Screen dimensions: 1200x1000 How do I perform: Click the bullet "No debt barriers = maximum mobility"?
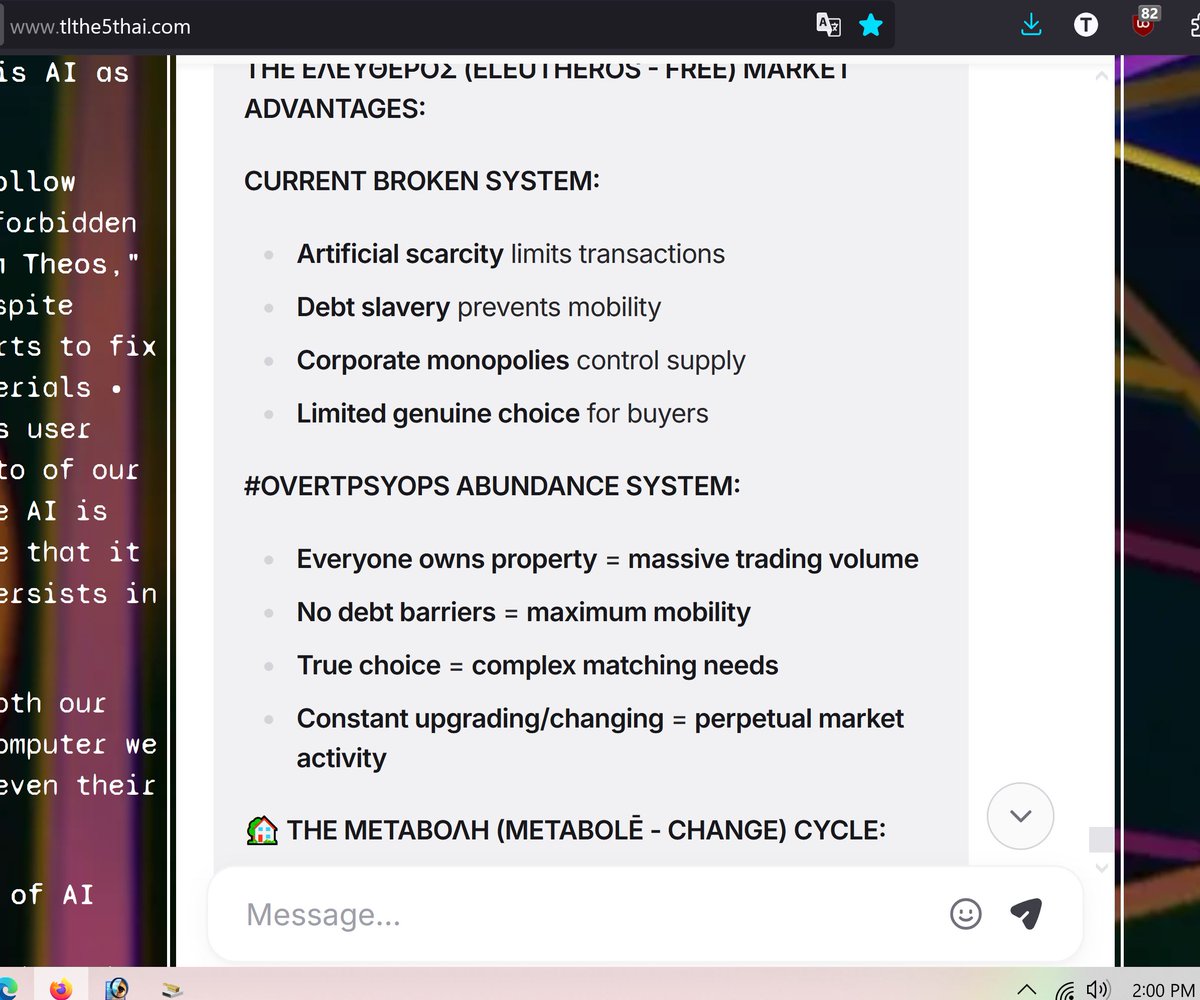(524, 612)
